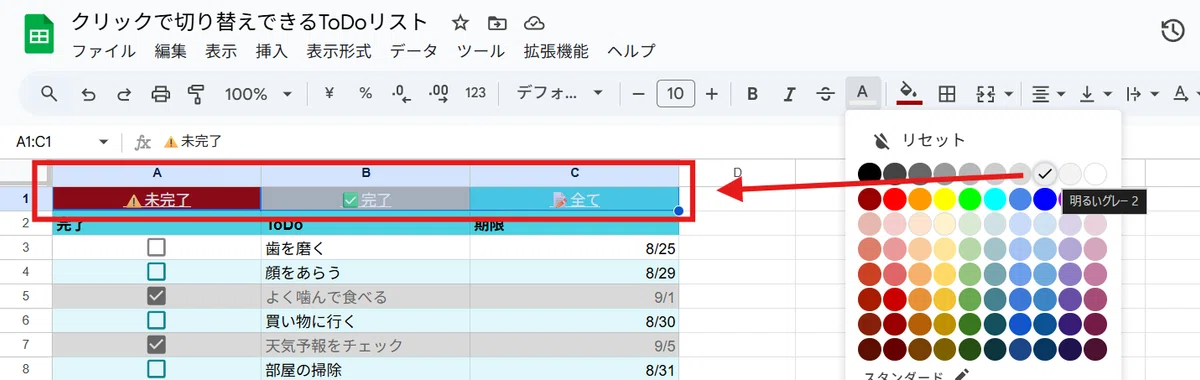Open the text rotation dropdown
1200x380 pixels.
tap(1184, 94)
